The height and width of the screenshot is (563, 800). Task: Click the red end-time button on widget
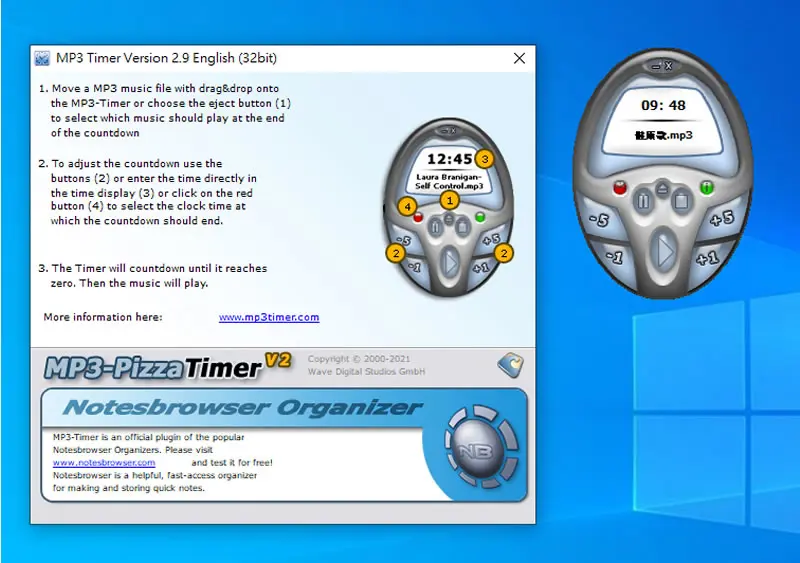[620, 187]
